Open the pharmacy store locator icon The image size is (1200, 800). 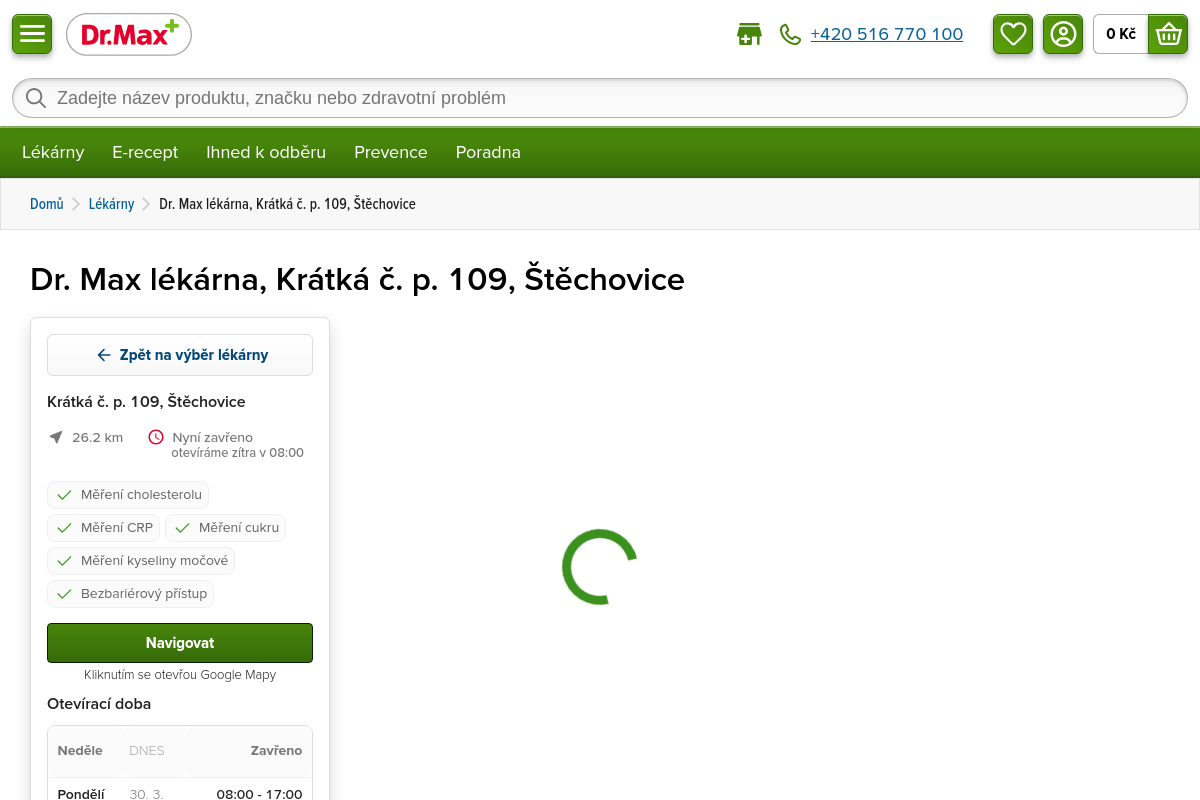pos(749,35)
